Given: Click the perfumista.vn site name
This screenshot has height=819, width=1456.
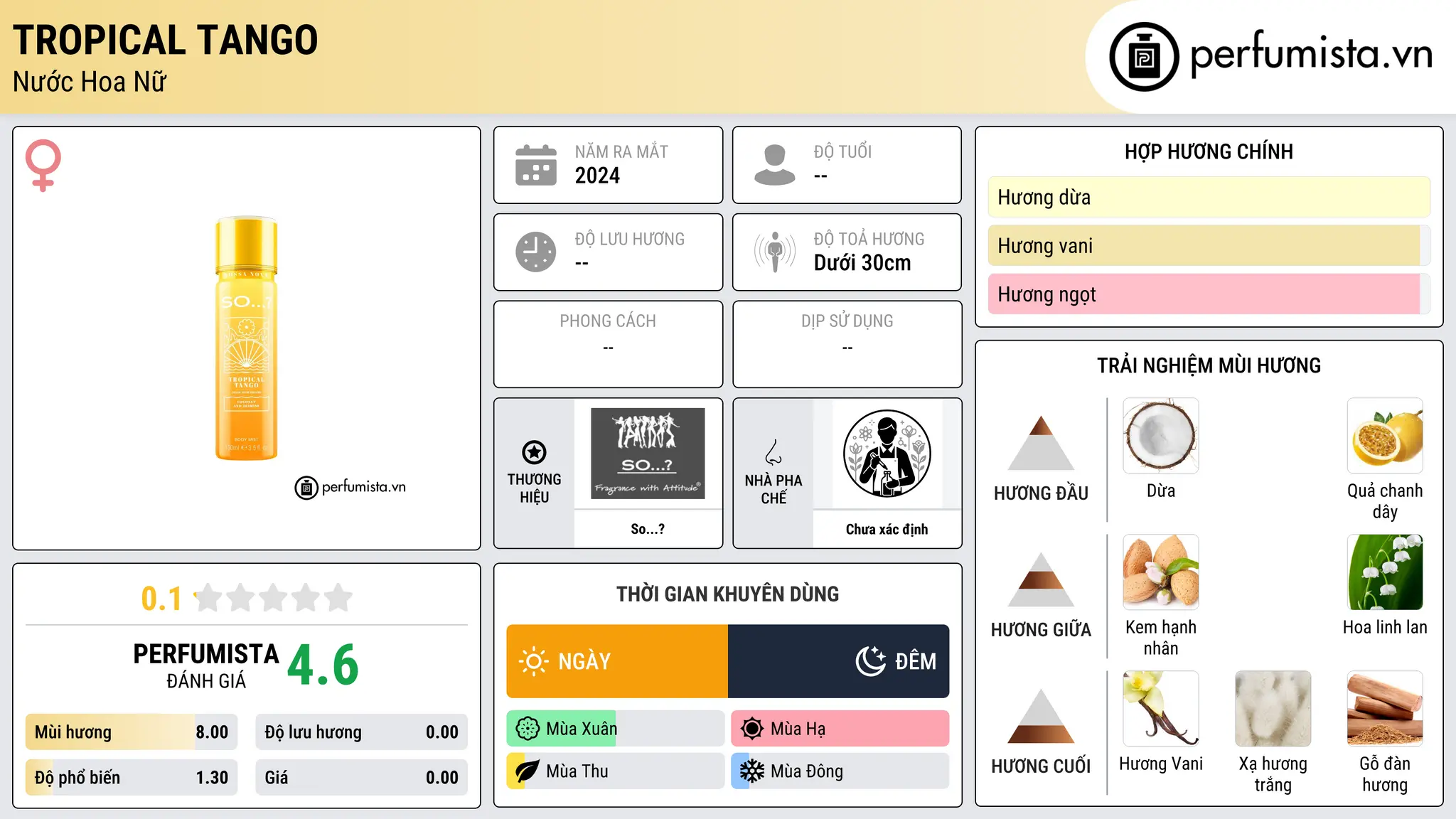Looking at the screenshot, I should pos(1312,54).
